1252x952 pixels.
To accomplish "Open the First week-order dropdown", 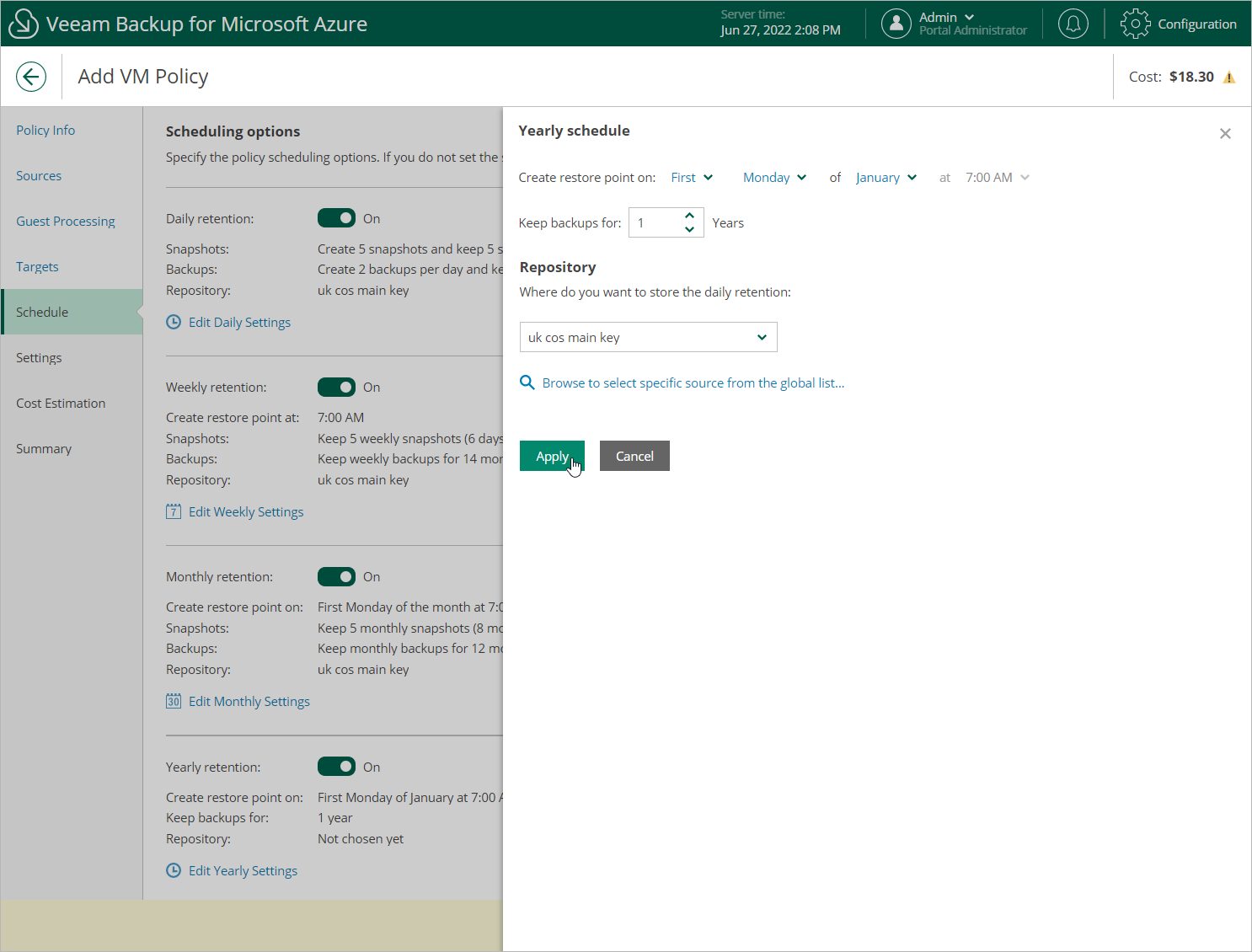I will pos(692,177).
